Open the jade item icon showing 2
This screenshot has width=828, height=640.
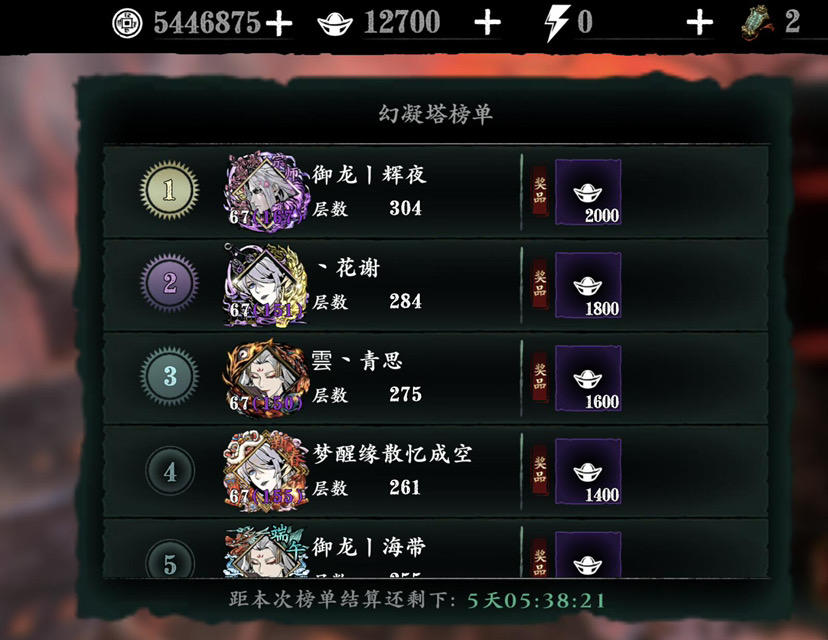[x=758, y=23]
